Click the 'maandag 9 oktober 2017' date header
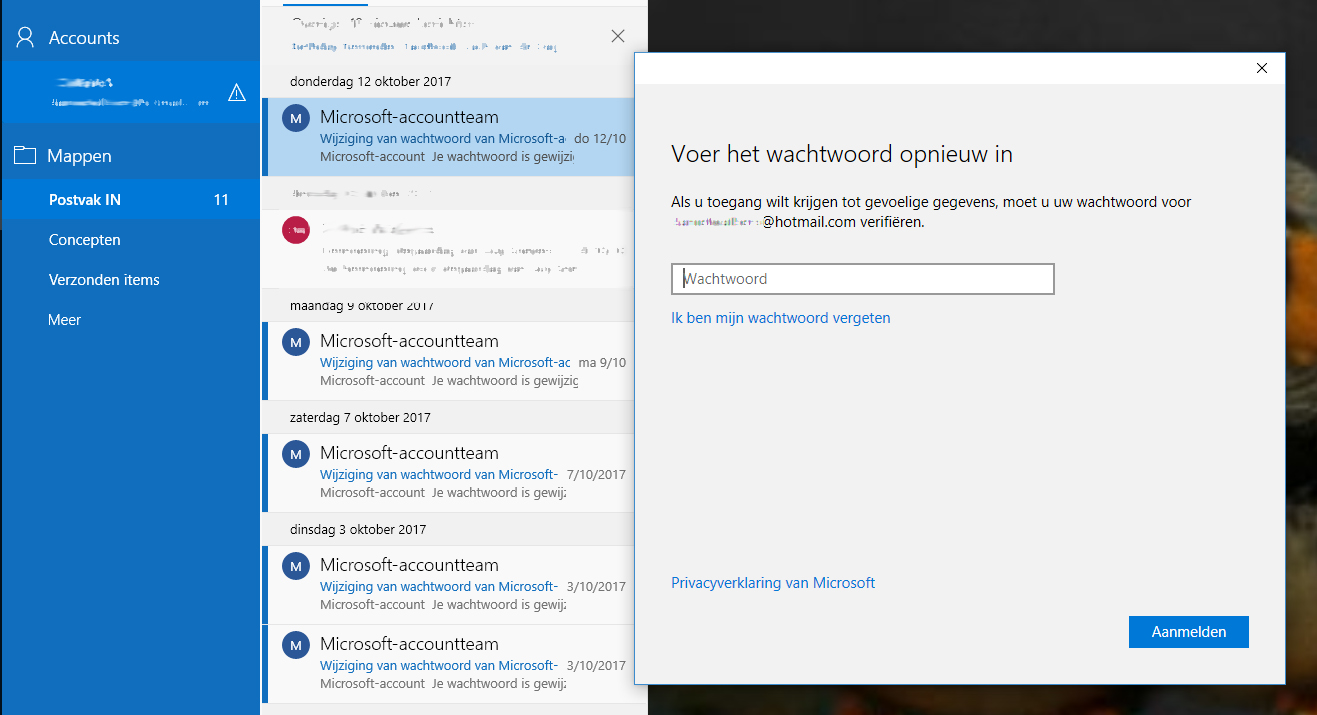The height and width of the screenshot is (715, 1317). tap(362, 305)
